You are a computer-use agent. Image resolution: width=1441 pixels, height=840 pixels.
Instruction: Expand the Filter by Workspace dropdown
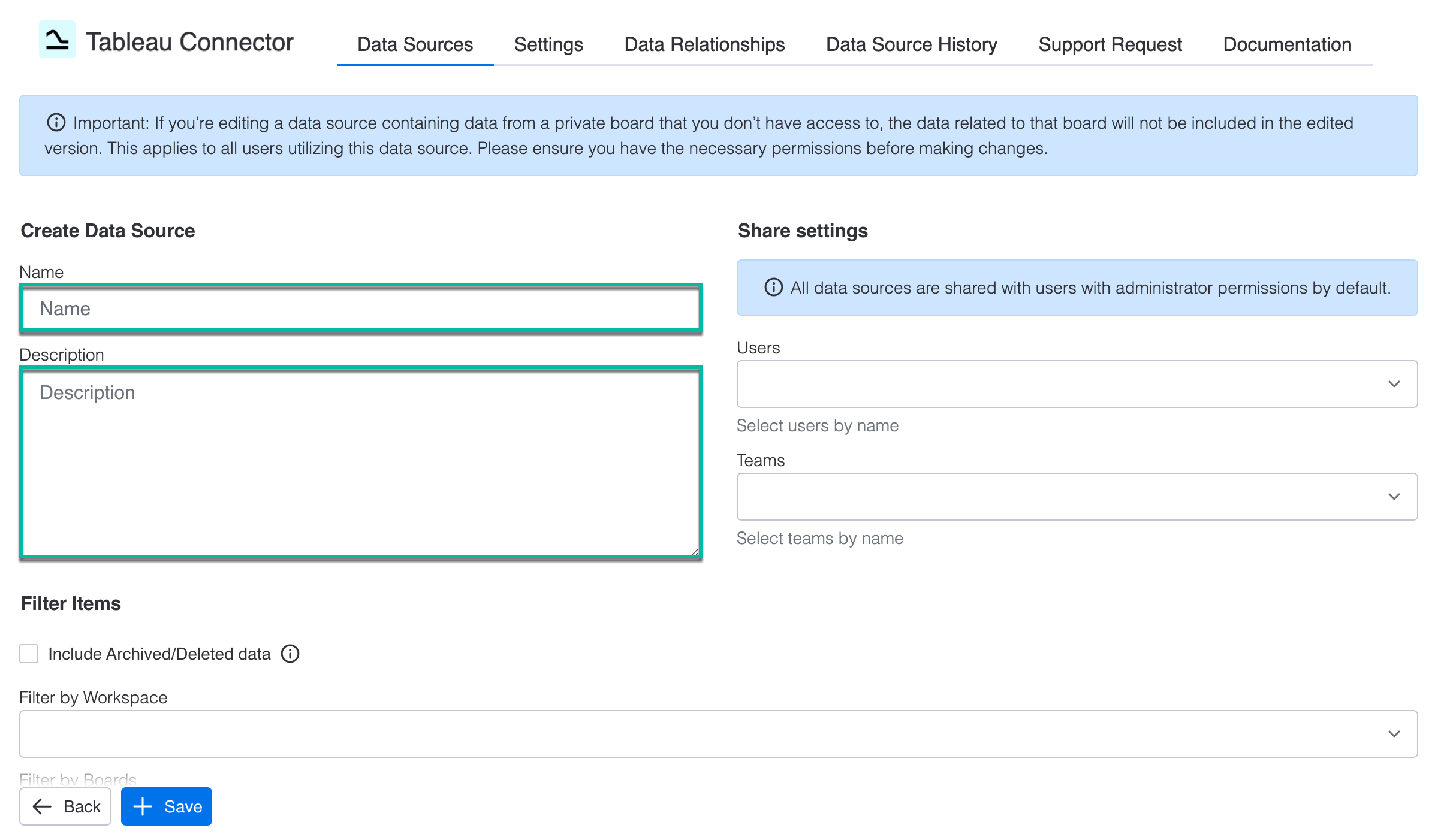coord(1395,733)
